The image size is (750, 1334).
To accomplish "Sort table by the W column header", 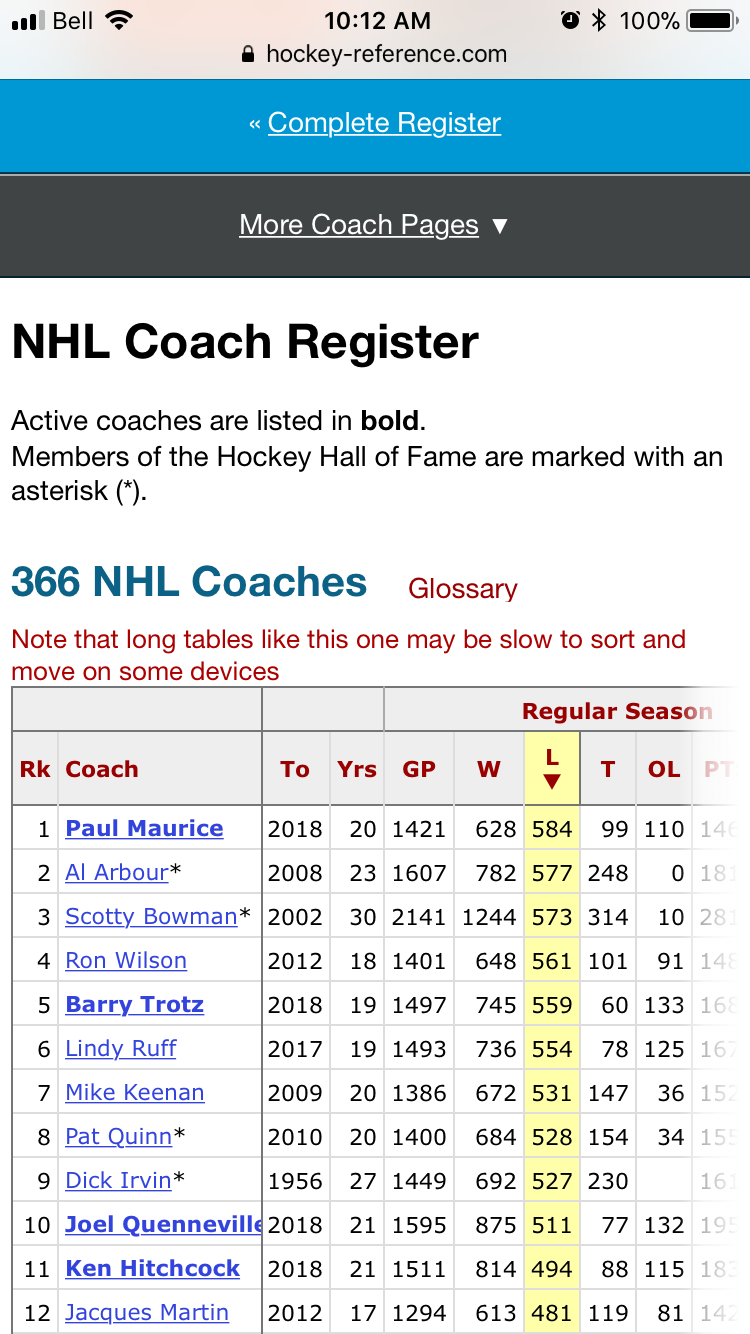I will pyautogui.click(x=489, y=769).
